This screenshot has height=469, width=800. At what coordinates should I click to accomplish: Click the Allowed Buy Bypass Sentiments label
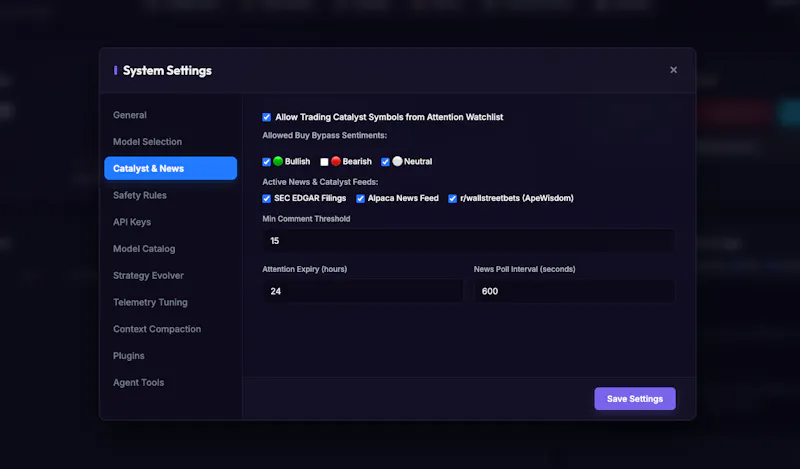pyautogui.click(x=324, y=135)
